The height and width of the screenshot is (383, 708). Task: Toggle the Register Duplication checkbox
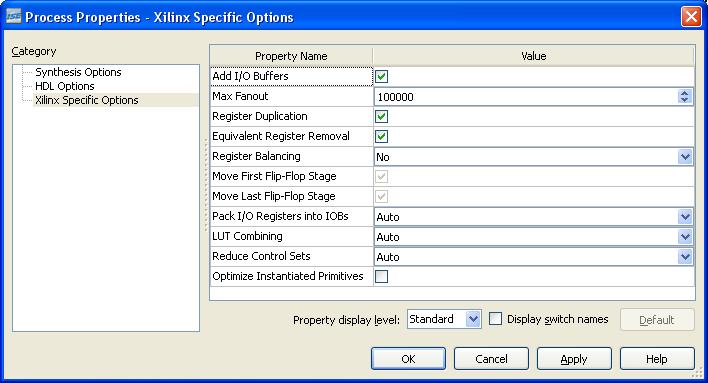pos(381,117)
